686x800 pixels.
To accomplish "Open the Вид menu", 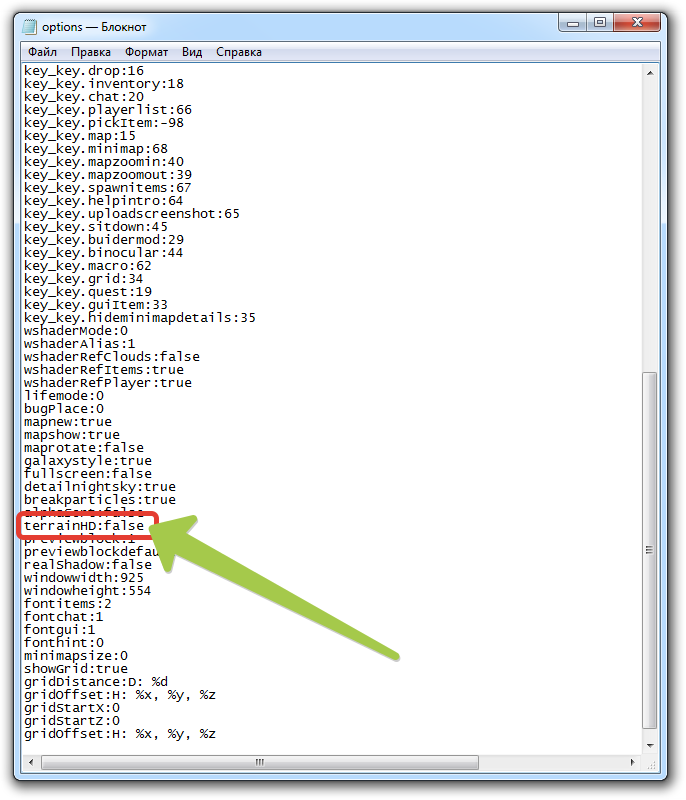I will pyautogui.click(x=192, y=52).
